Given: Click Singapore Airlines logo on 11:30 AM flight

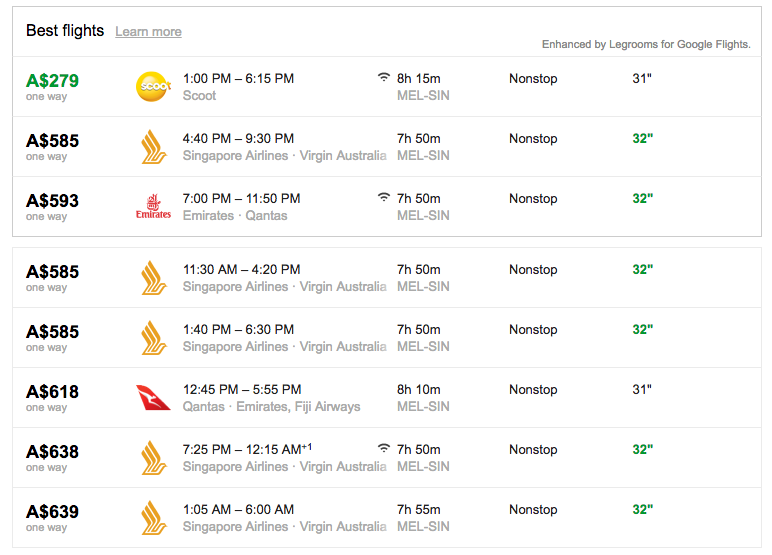Looking at the screenshot, I should pos(154,278).
